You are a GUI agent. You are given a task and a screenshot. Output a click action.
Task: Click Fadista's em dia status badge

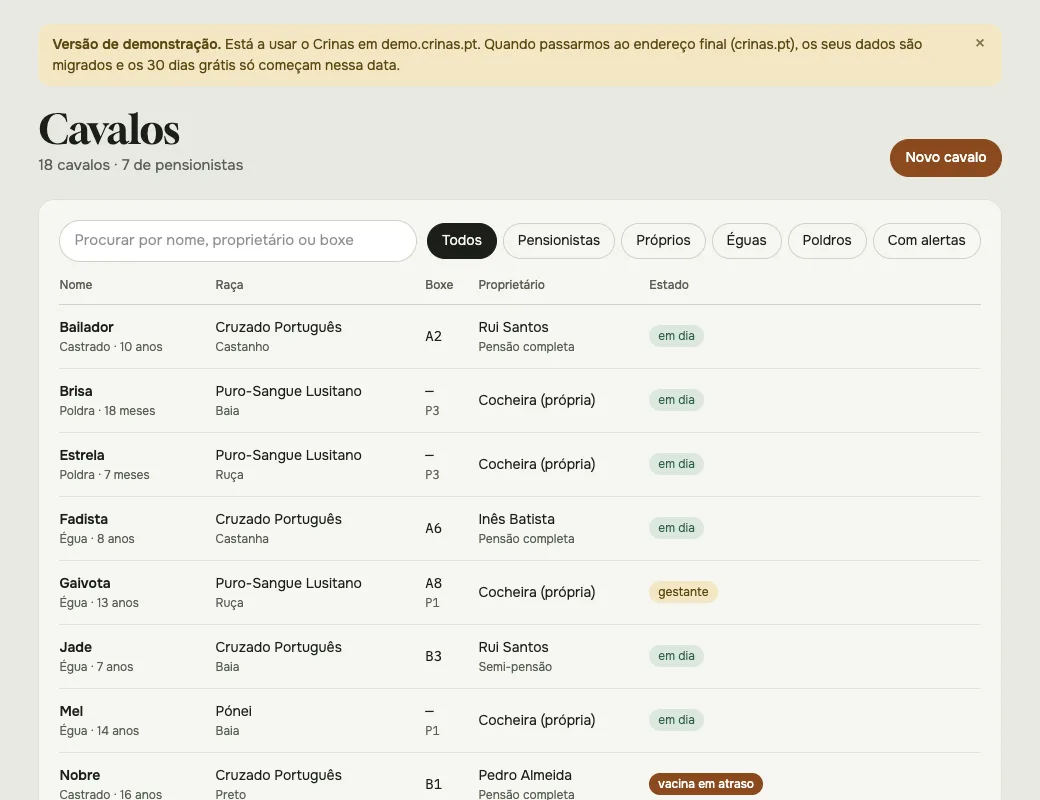pos(676,528)
